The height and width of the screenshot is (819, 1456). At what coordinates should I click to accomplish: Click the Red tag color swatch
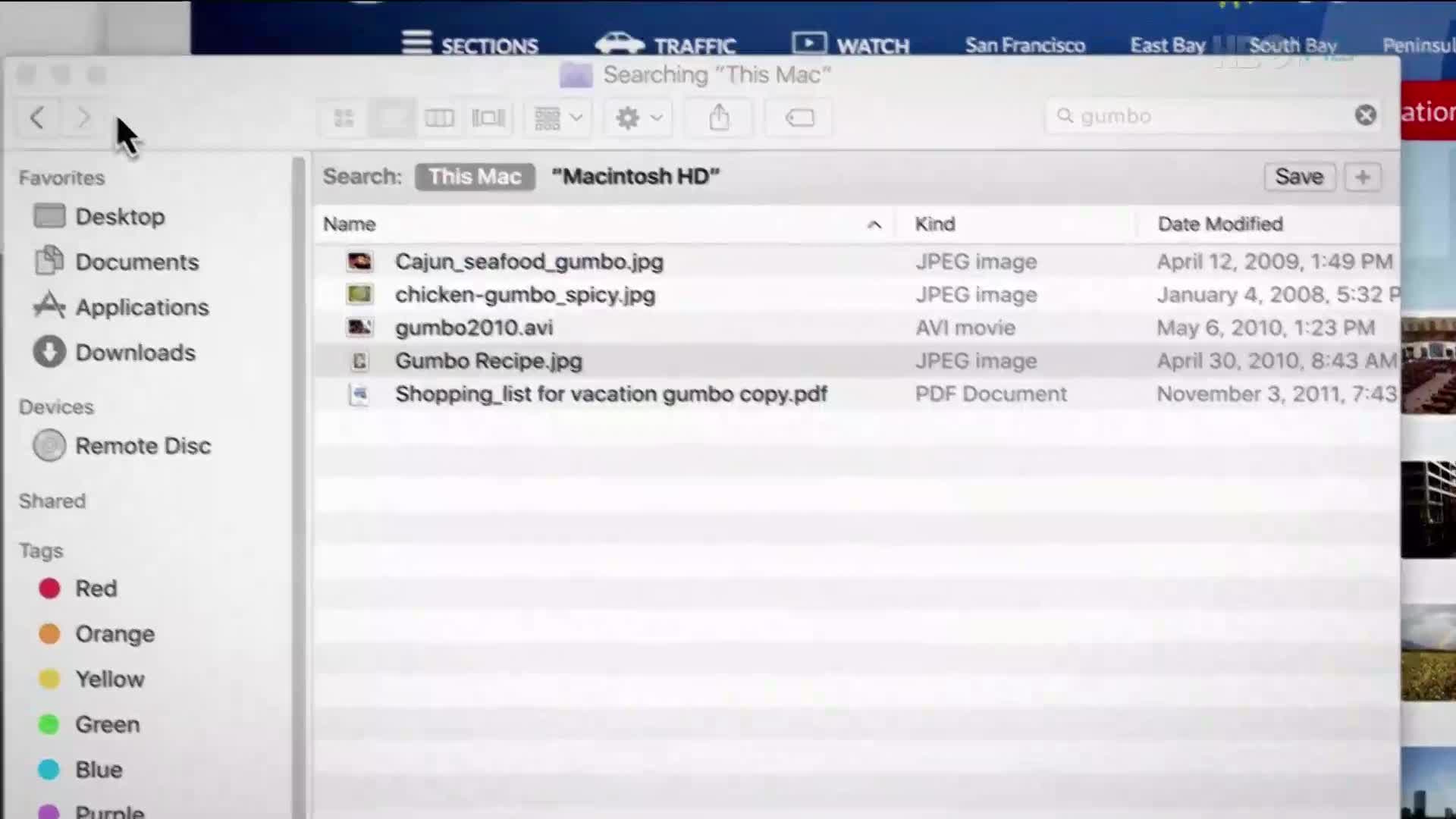[x=49, y=588]
